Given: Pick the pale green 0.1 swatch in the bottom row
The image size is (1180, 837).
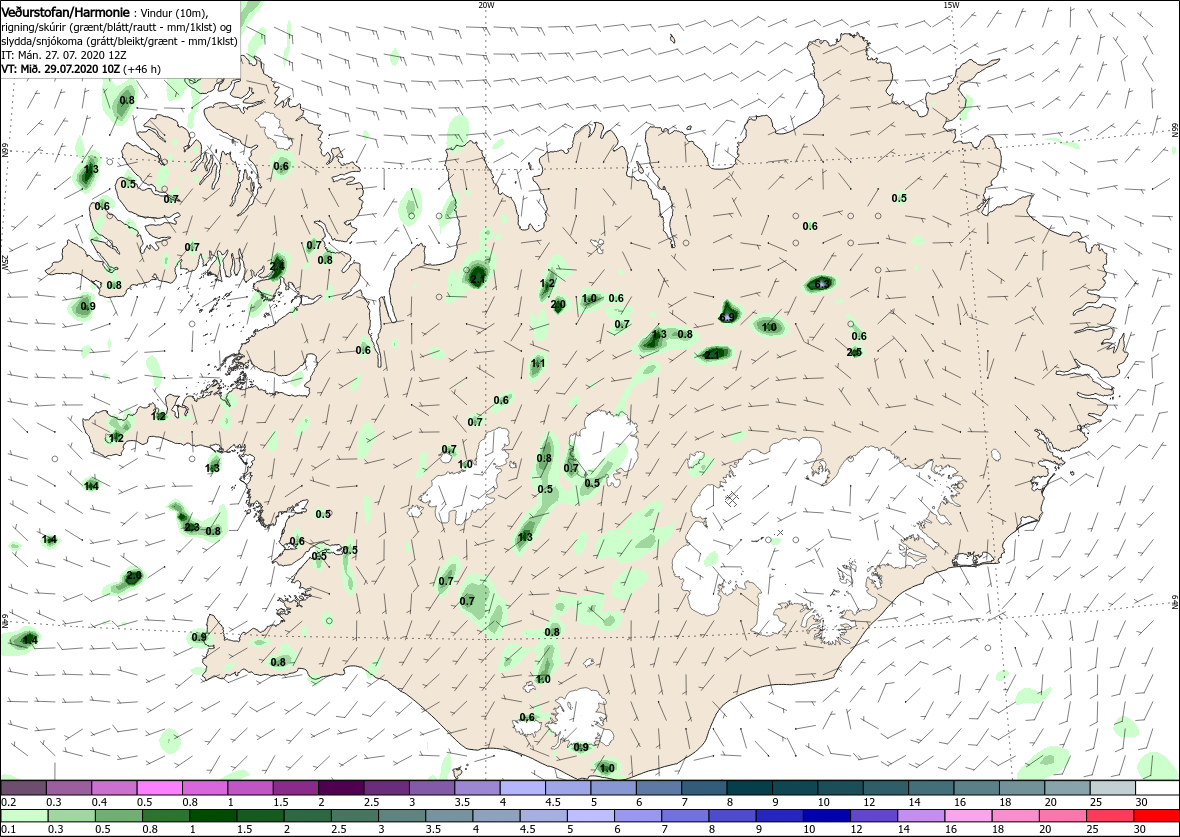Looking at the screenshot, I should 24,816.
